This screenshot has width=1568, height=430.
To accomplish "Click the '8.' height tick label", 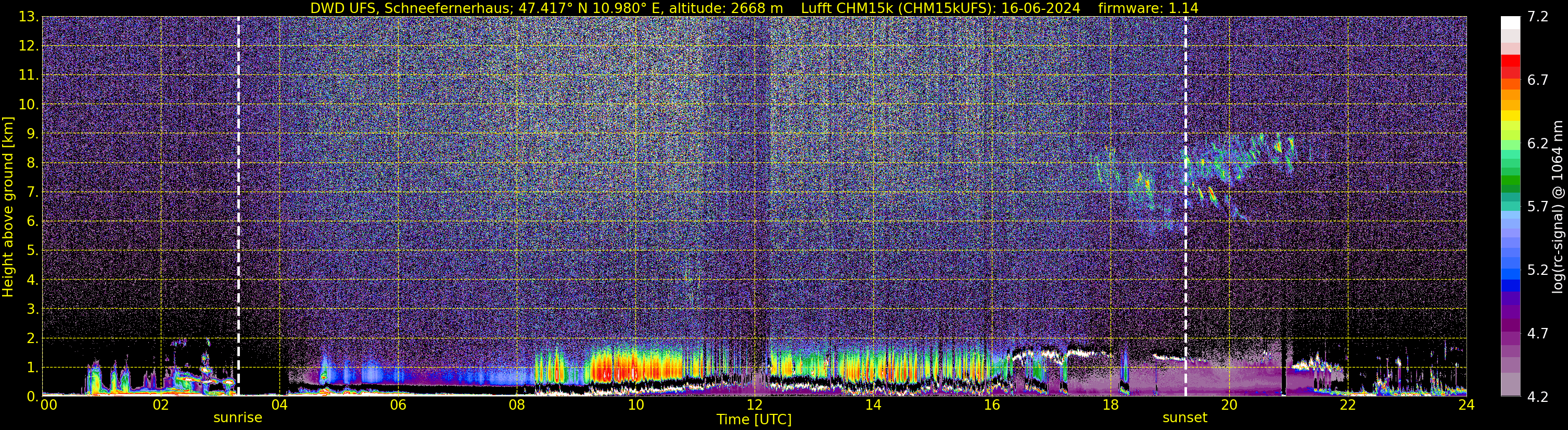I will point(32,162).
